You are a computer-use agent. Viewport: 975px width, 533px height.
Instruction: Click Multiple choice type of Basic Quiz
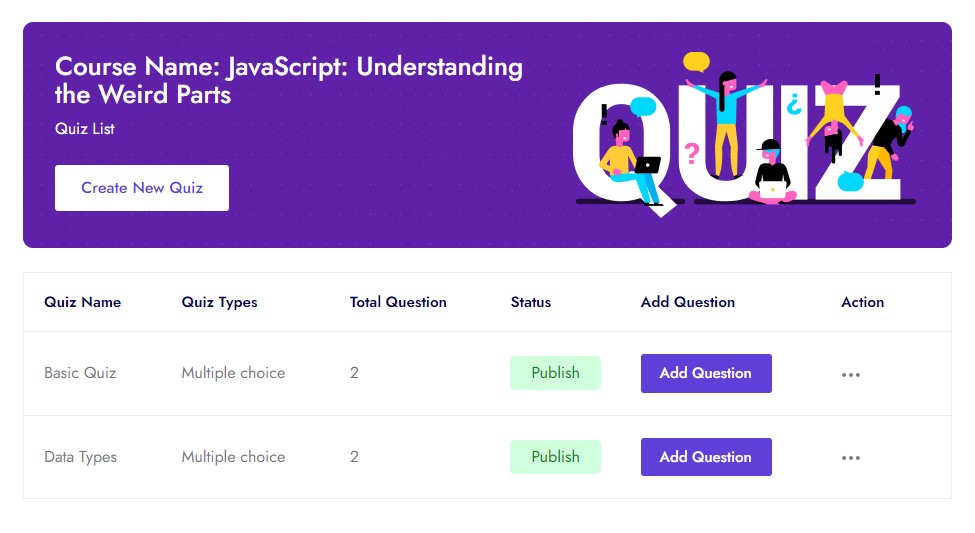233,373
